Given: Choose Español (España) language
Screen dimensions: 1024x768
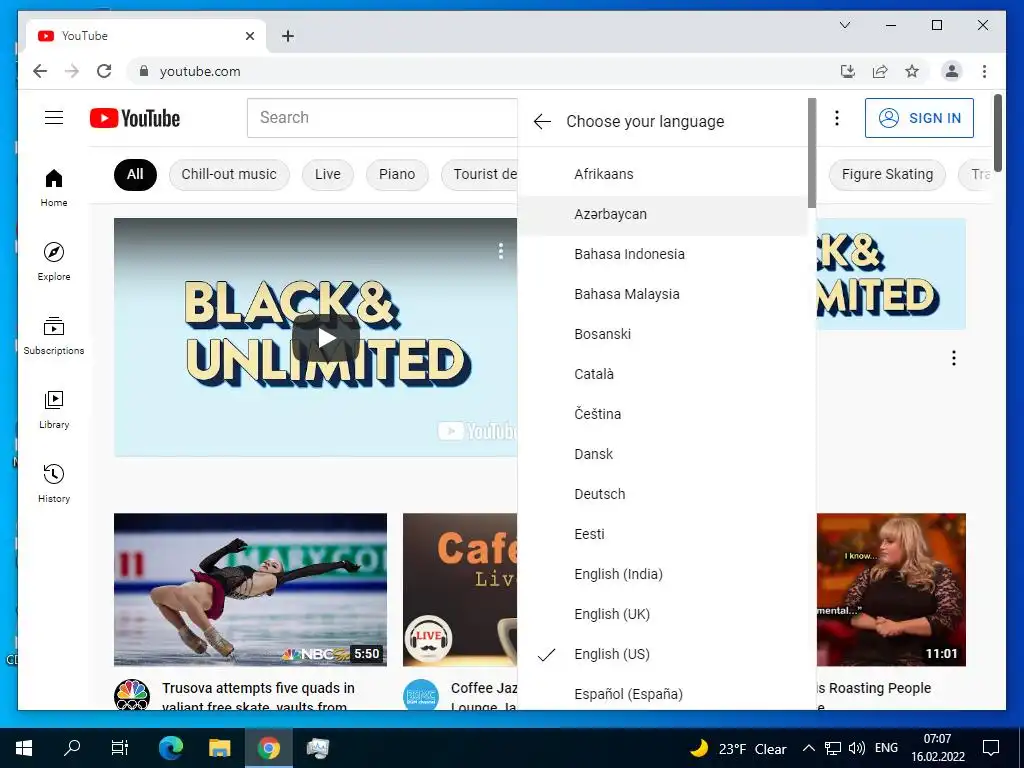Looking at the screenshot, I should tap(663, 694).
